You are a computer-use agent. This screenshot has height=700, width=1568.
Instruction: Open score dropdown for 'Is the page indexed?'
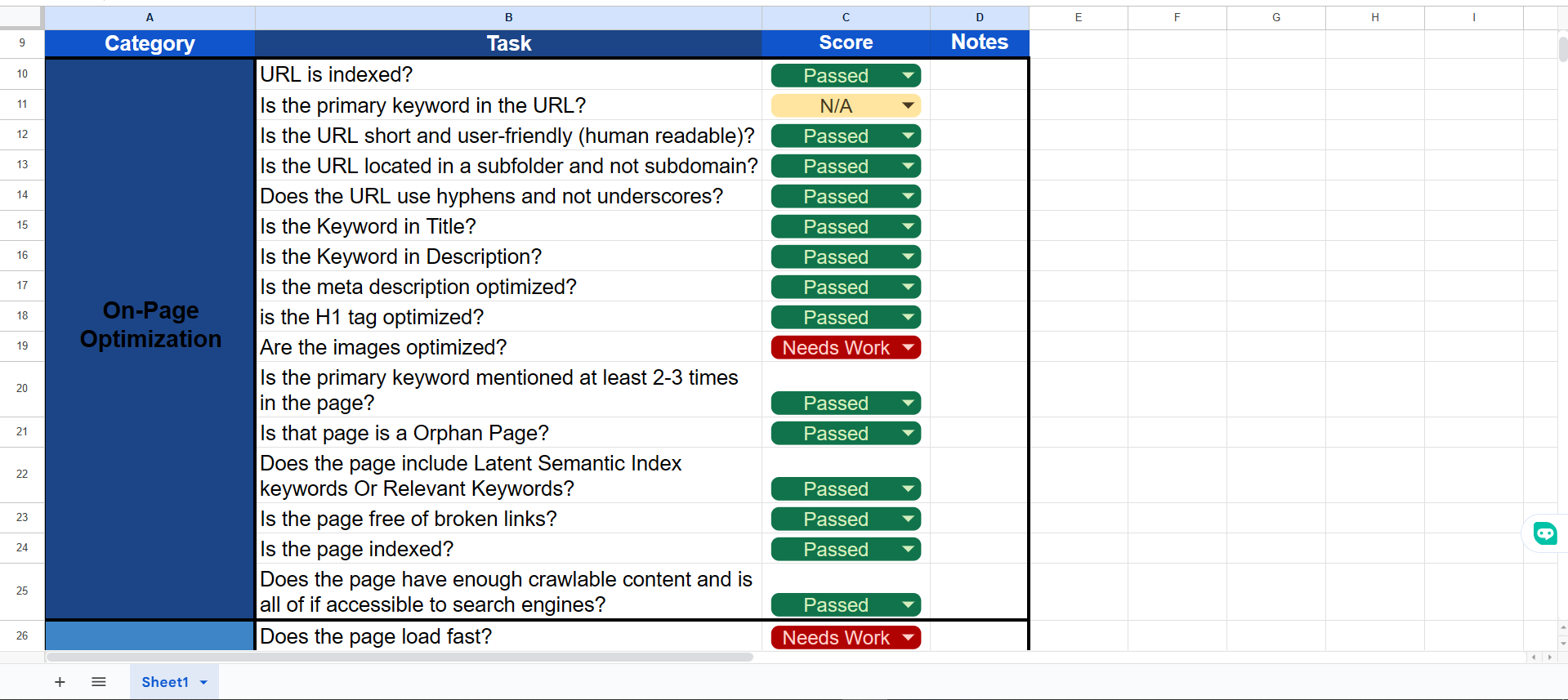[908, 550]
